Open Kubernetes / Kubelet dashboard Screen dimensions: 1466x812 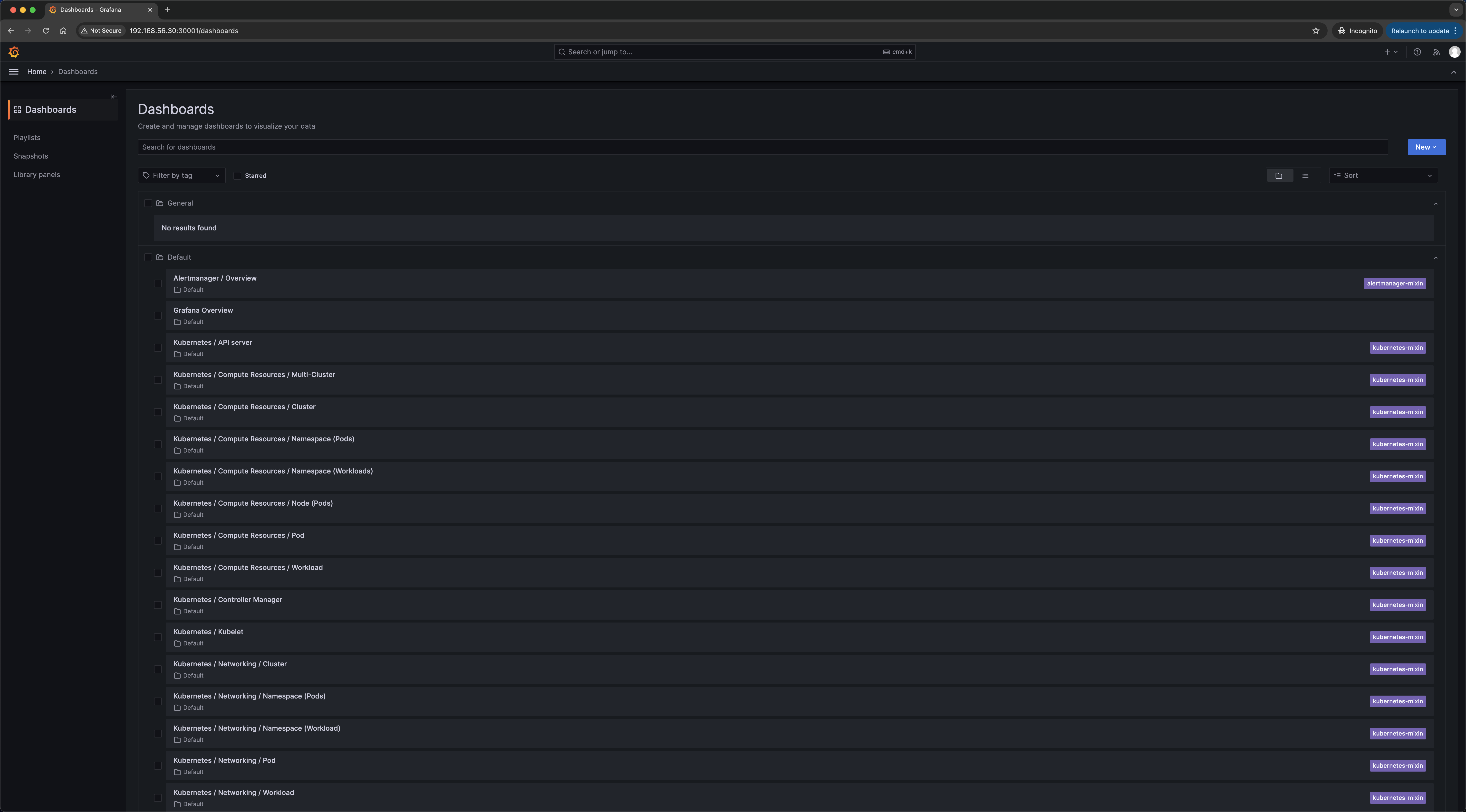click(208, 632)
